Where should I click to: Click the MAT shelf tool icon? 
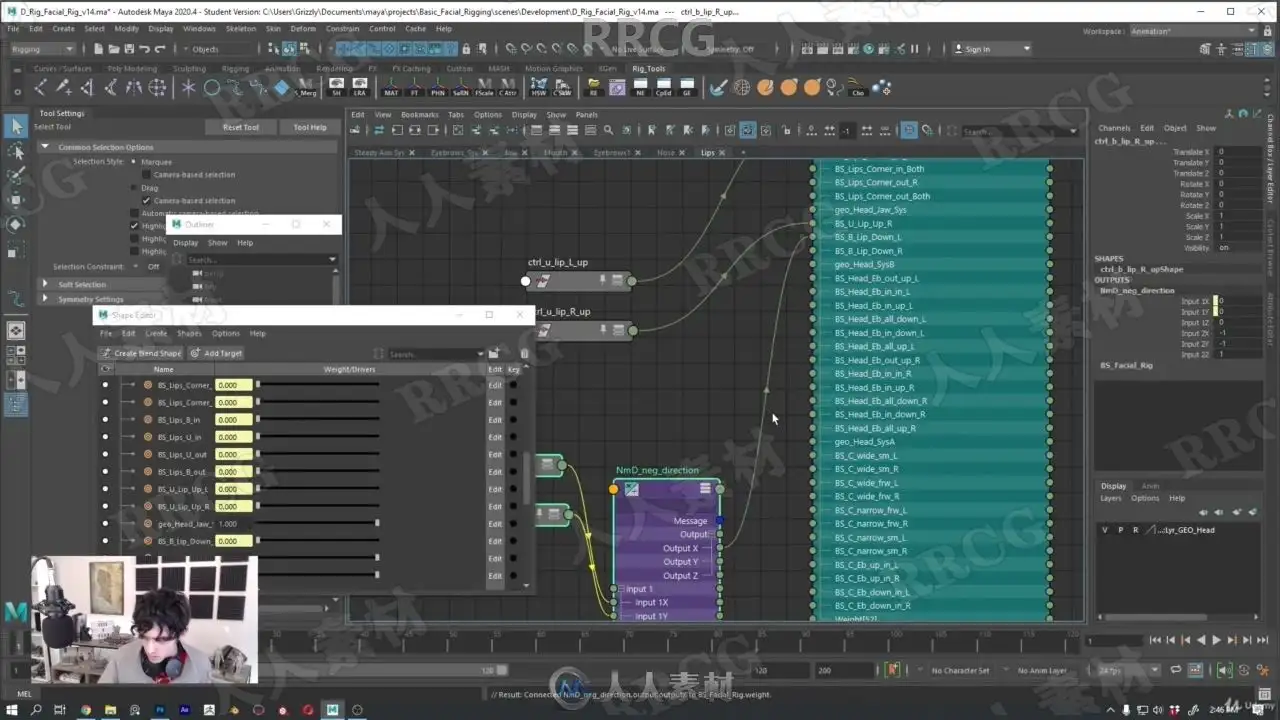(x=390, y=87)
